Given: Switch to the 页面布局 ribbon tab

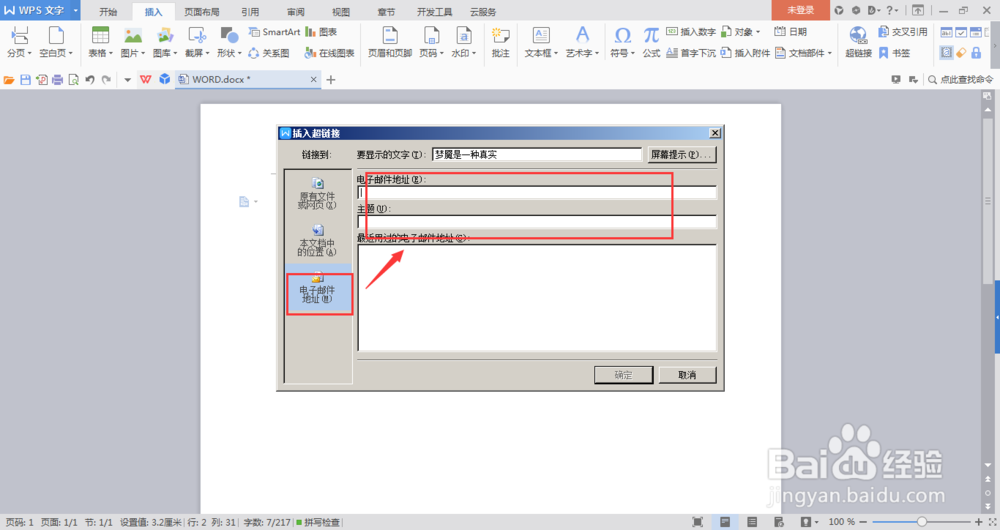Looking at the screenshot, I should coord(202,11).
